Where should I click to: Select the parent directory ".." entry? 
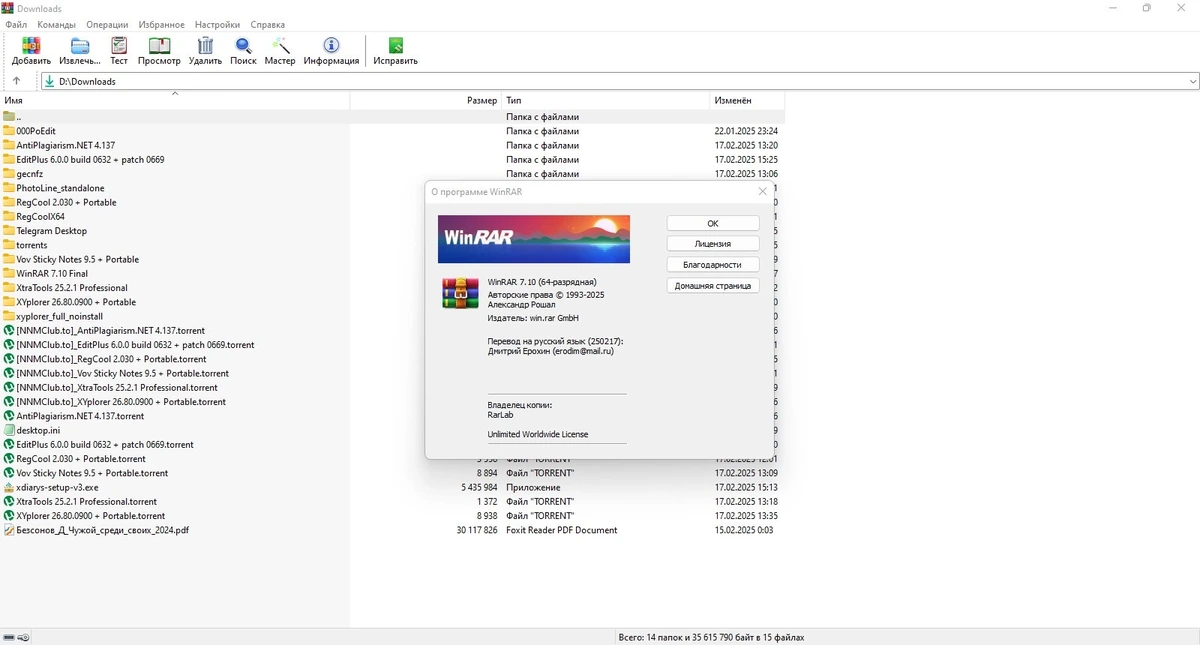pos(18,117)
